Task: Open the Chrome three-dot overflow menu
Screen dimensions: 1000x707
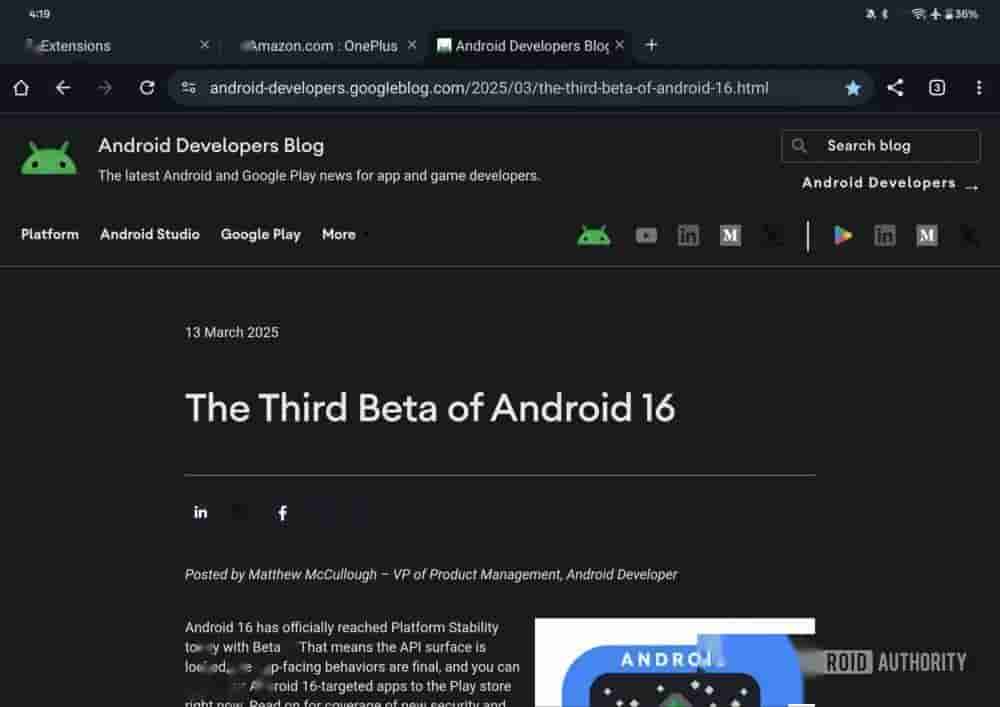Action: 979,88
